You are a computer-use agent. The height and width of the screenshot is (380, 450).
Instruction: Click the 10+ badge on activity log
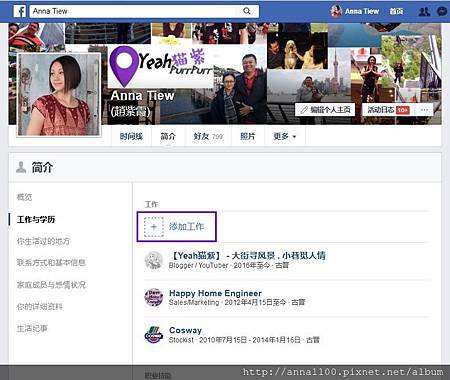tap(403, 110)
